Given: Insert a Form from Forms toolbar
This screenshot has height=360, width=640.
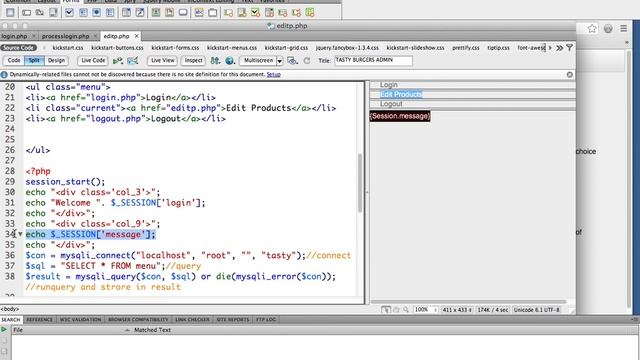Looking at the screenshot, I should coord(10,13).
